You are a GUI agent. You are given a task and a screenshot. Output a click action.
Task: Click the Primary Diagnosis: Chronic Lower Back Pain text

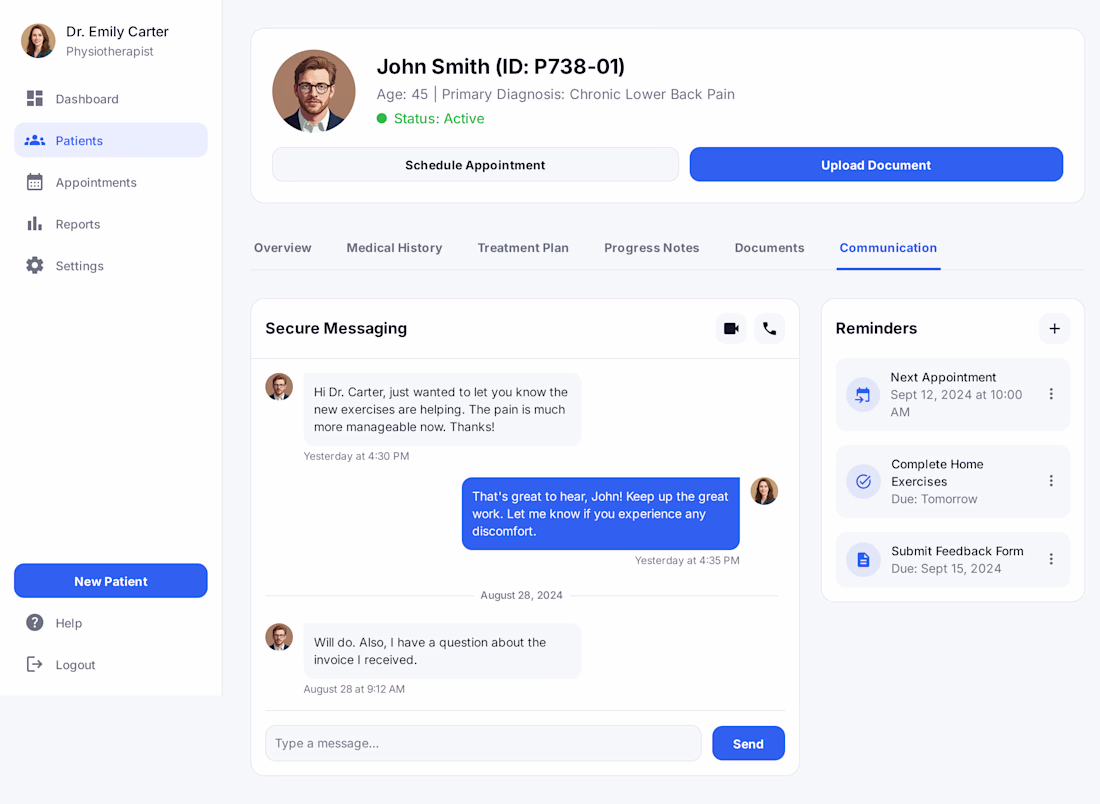tap(588, 94)
